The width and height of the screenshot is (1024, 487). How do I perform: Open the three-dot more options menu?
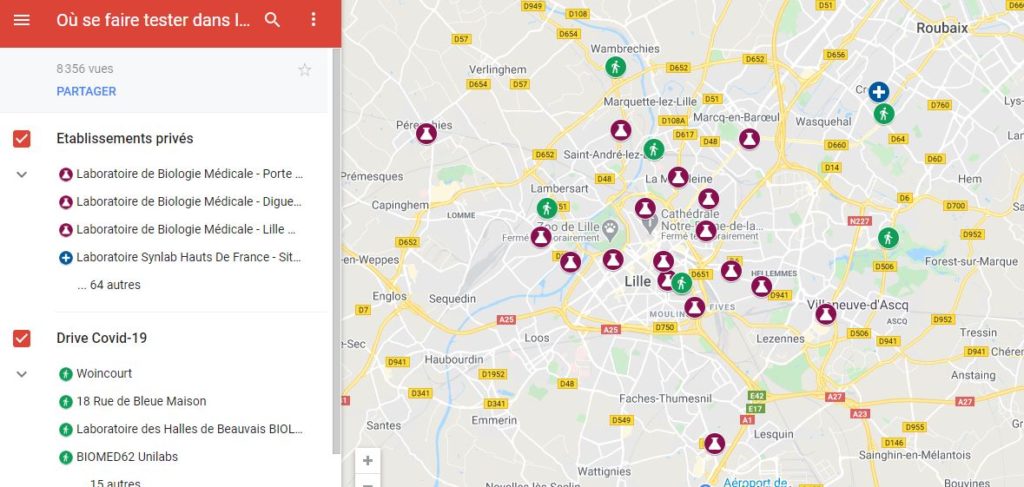[313, 20]
